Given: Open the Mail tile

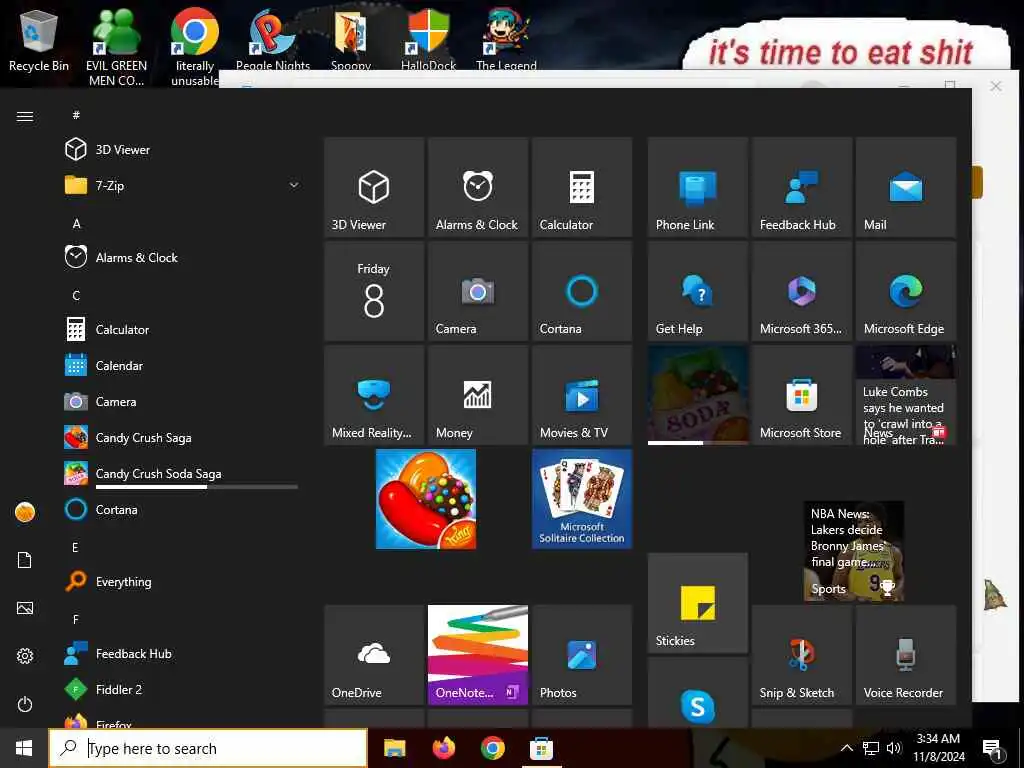Looking at the screenshot, I should [905, 187].
